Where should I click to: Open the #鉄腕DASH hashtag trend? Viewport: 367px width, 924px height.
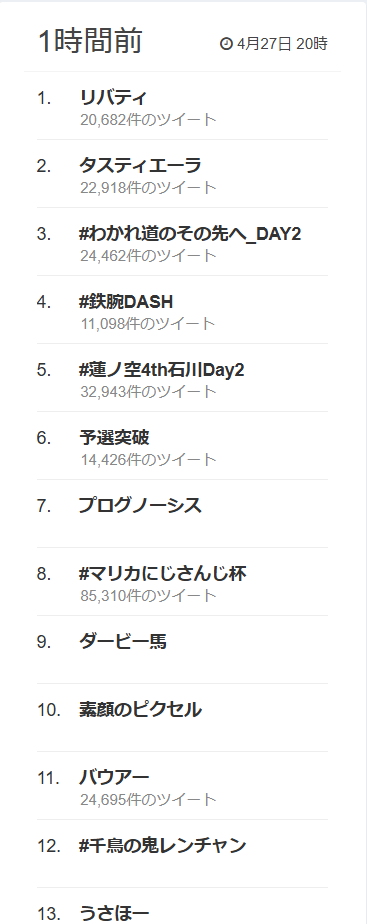click(x=126, y=302)
